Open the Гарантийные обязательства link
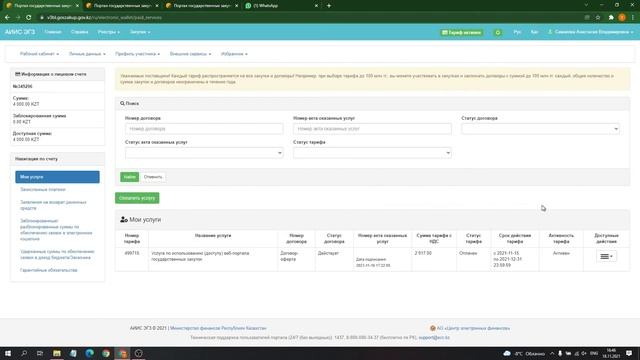Image resolution: width=640 pixels, height=360 pixels. (x=49, y=270)
